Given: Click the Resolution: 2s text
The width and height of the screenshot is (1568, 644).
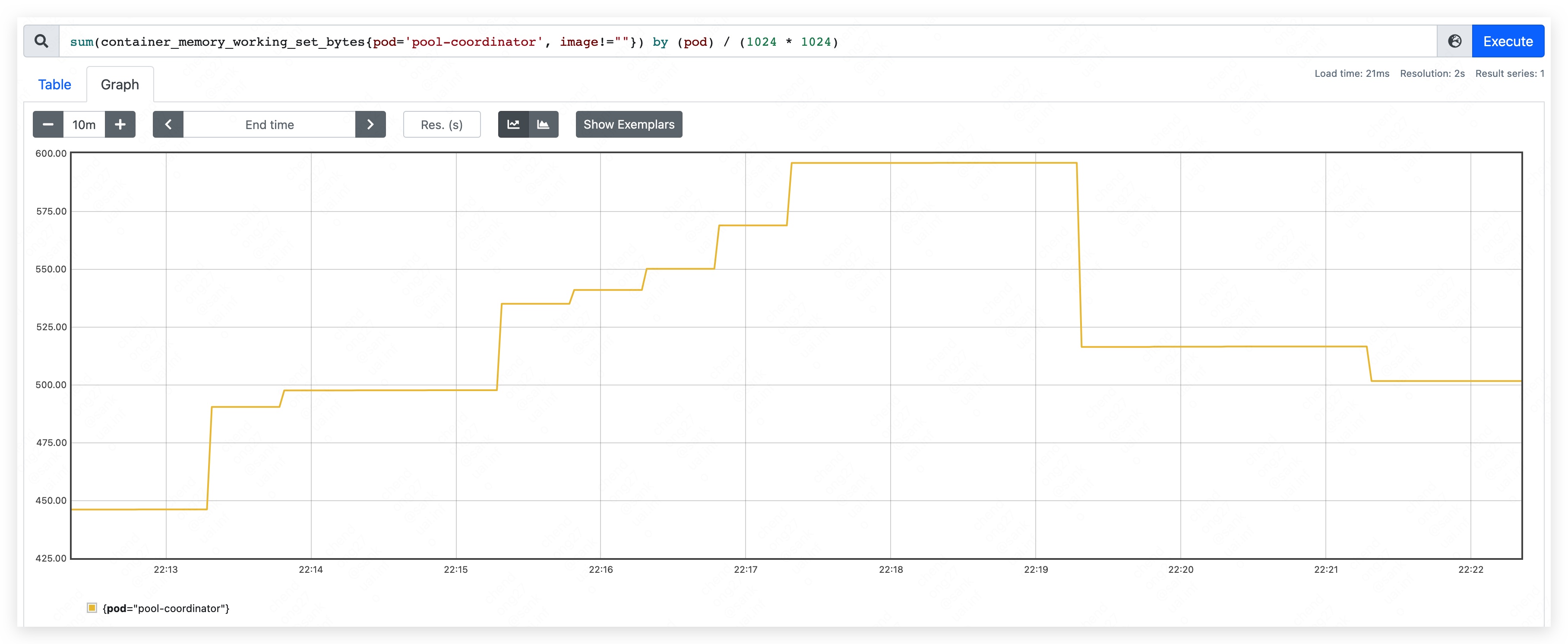Looking at the screenshot, I should (1432, 74).
